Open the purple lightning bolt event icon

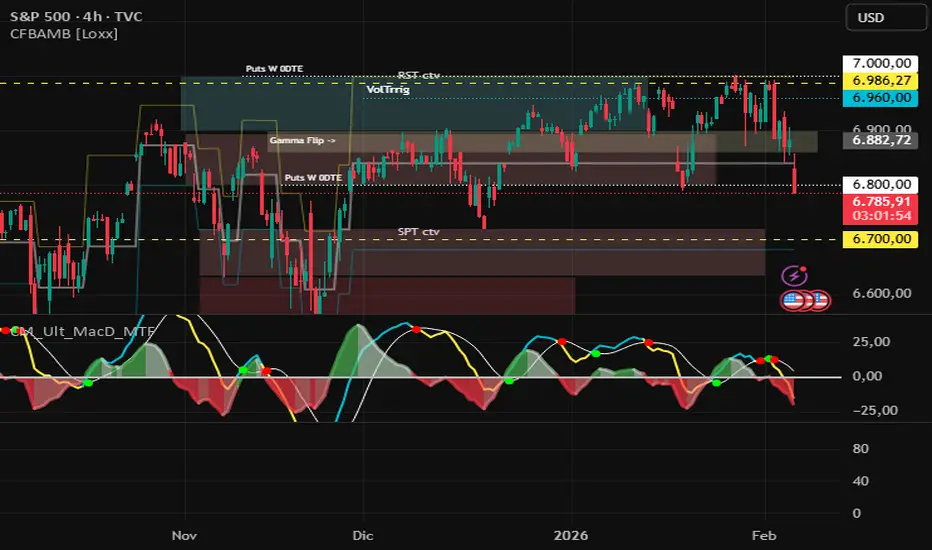[794, 276]
